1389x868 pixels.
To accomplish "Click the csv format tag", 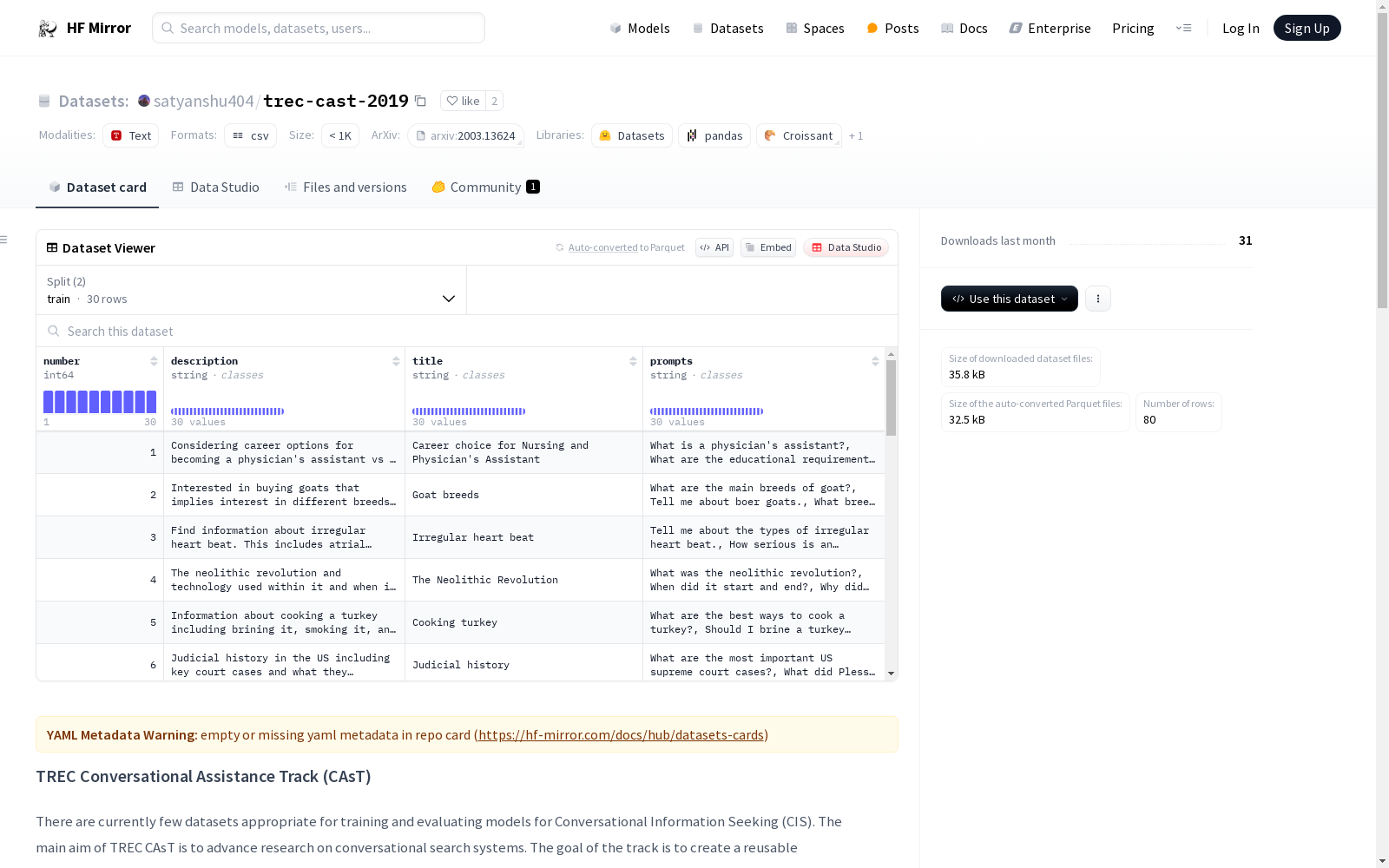I will [x=250, y=135].
